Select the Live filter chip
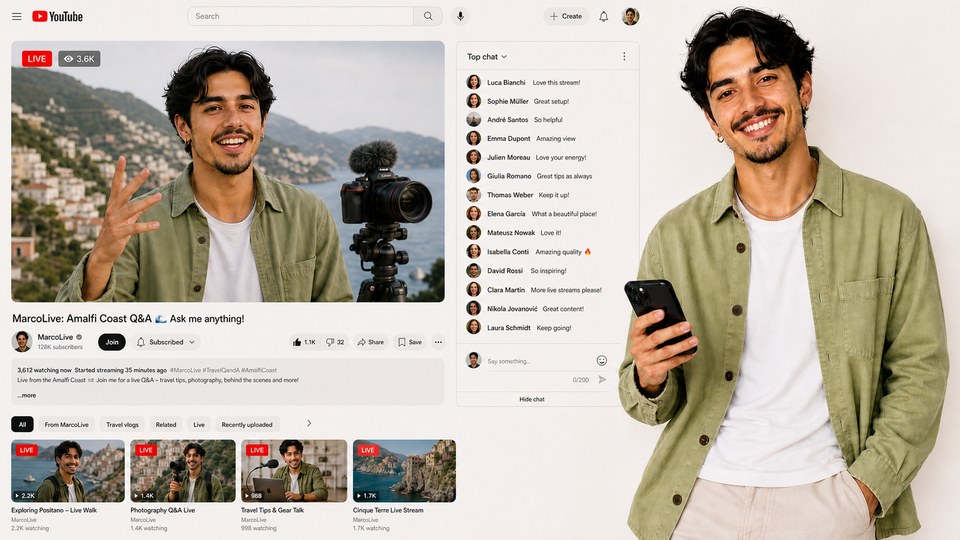The height and width of the screenshot is (540, 960). coord(199,424)
